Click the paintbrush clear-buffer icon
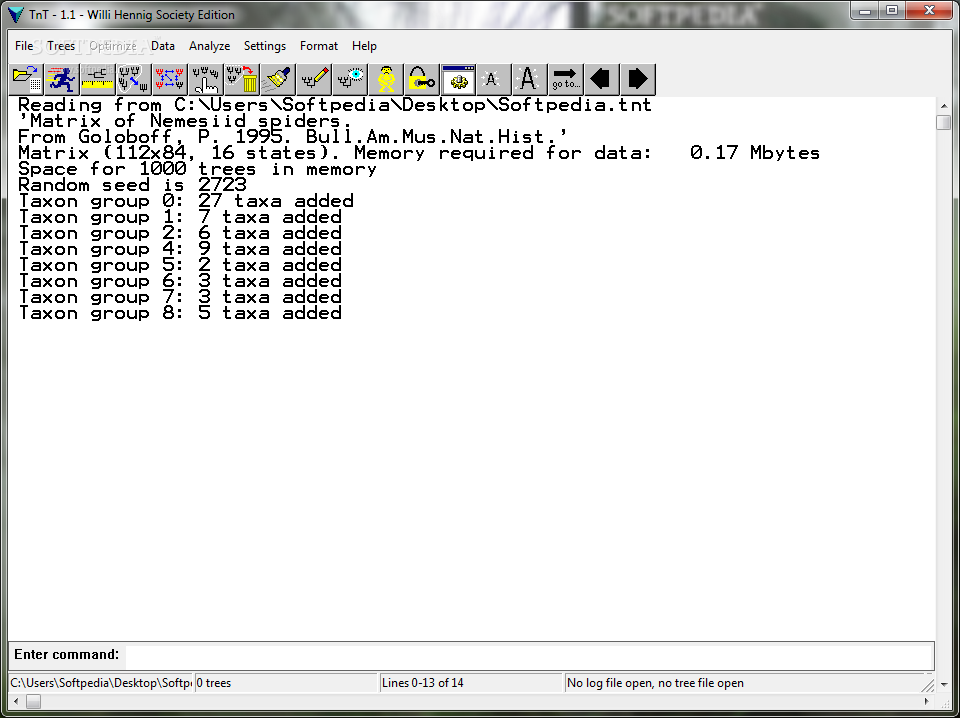This screenshot has height=718, width=960. click(x=277, y=80)
